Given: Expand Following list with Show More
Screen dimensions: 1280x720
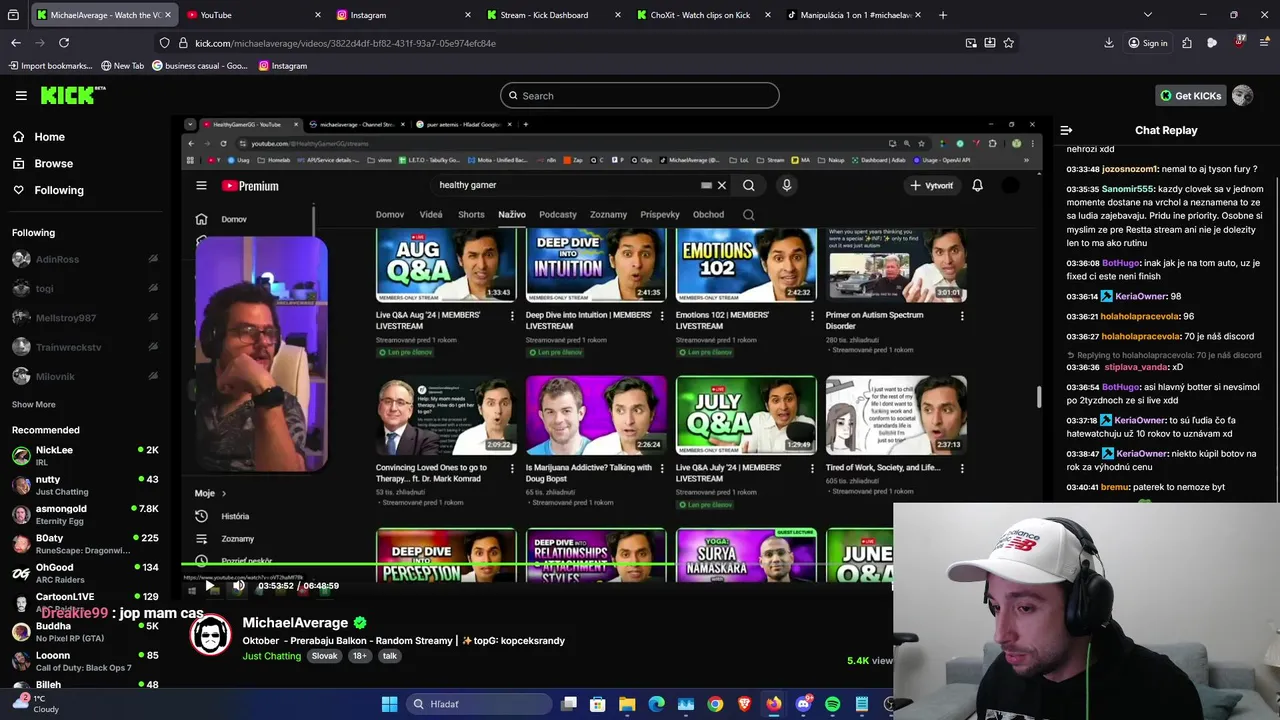Looking at the screenshot, I should (33, 404).
